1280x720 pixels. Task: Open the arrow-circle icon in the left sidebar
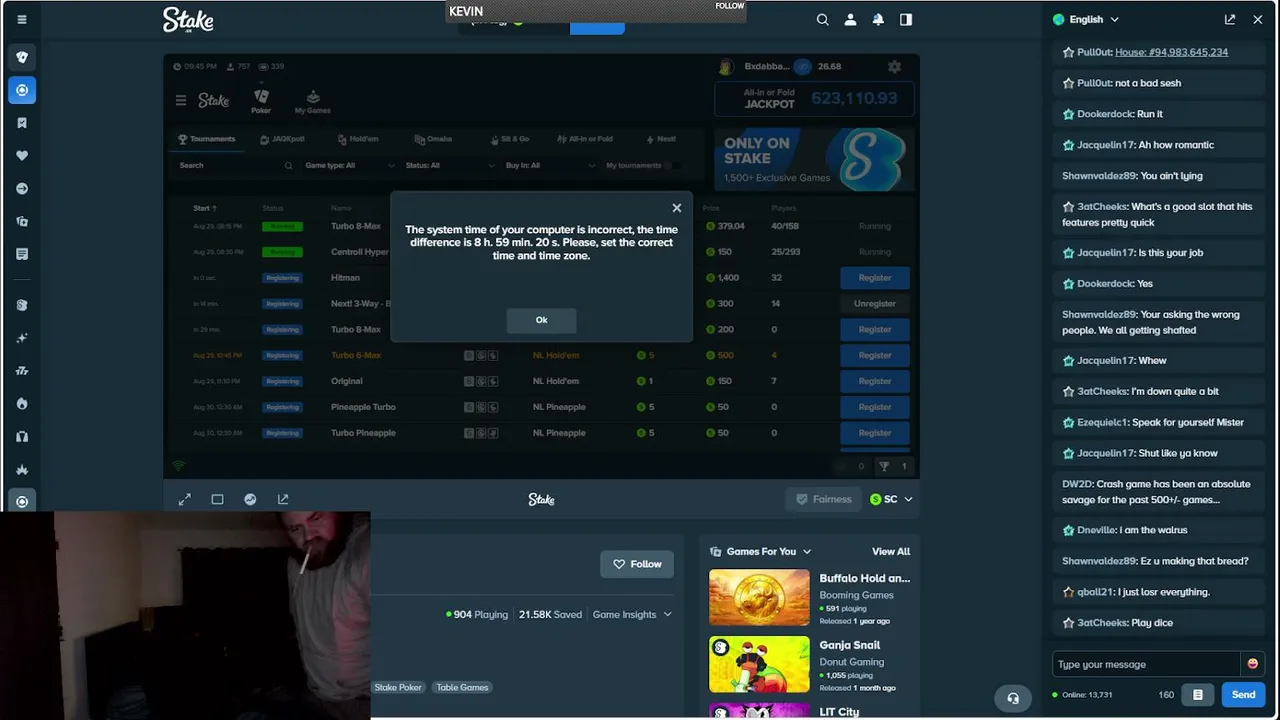click(x=22, y=189)
